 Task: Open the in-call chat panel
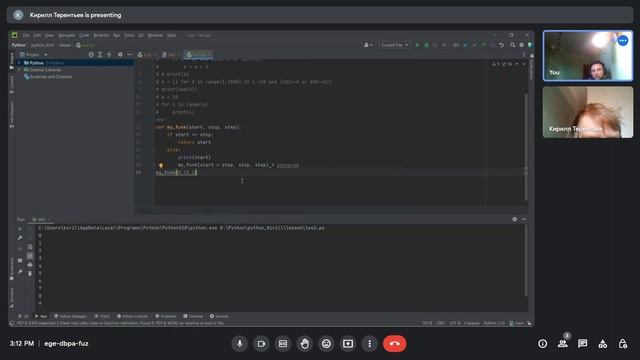[x=582, y=344]
